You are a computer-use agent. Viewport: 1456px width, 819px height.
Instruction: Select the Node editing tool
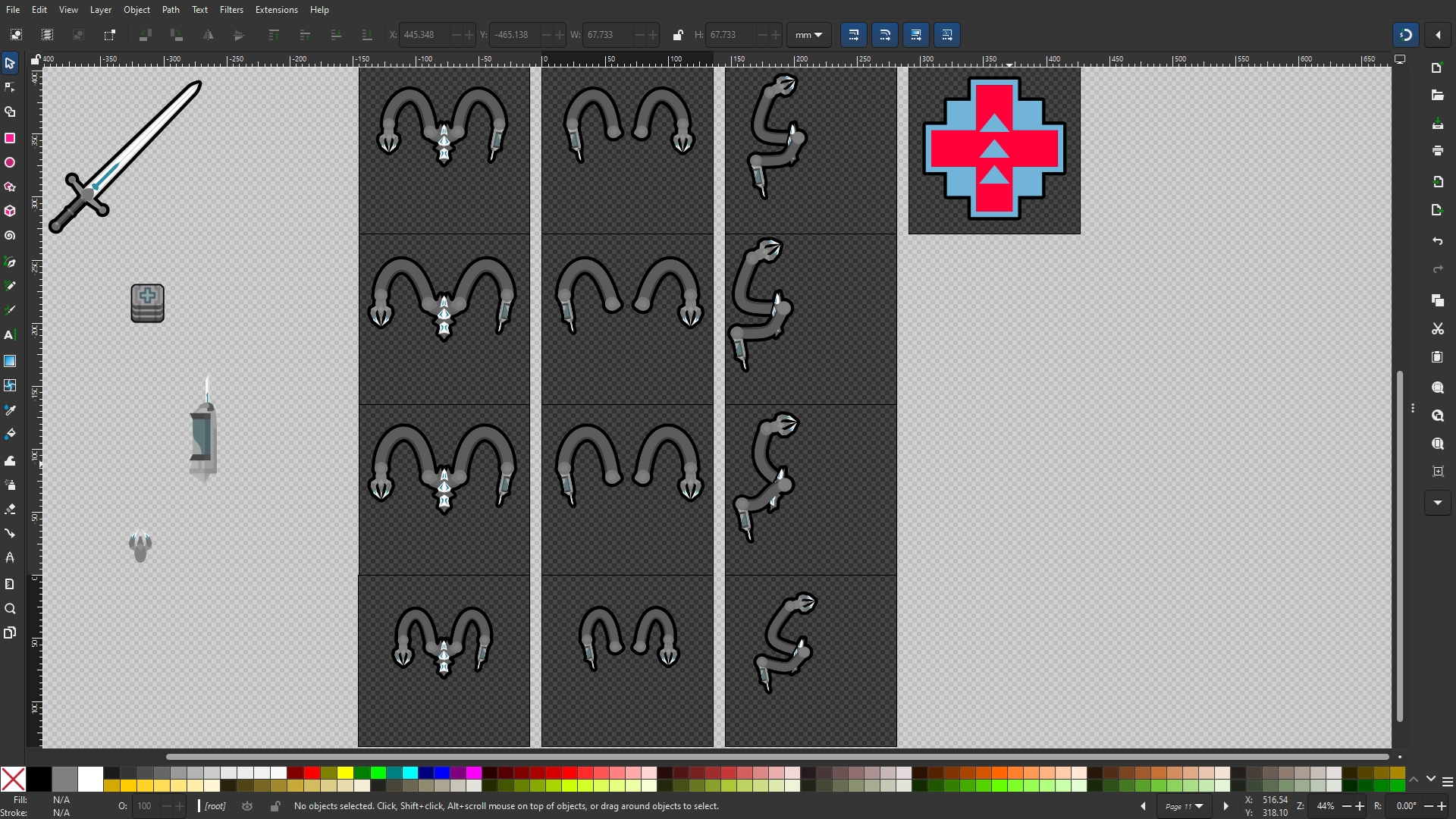10,87
